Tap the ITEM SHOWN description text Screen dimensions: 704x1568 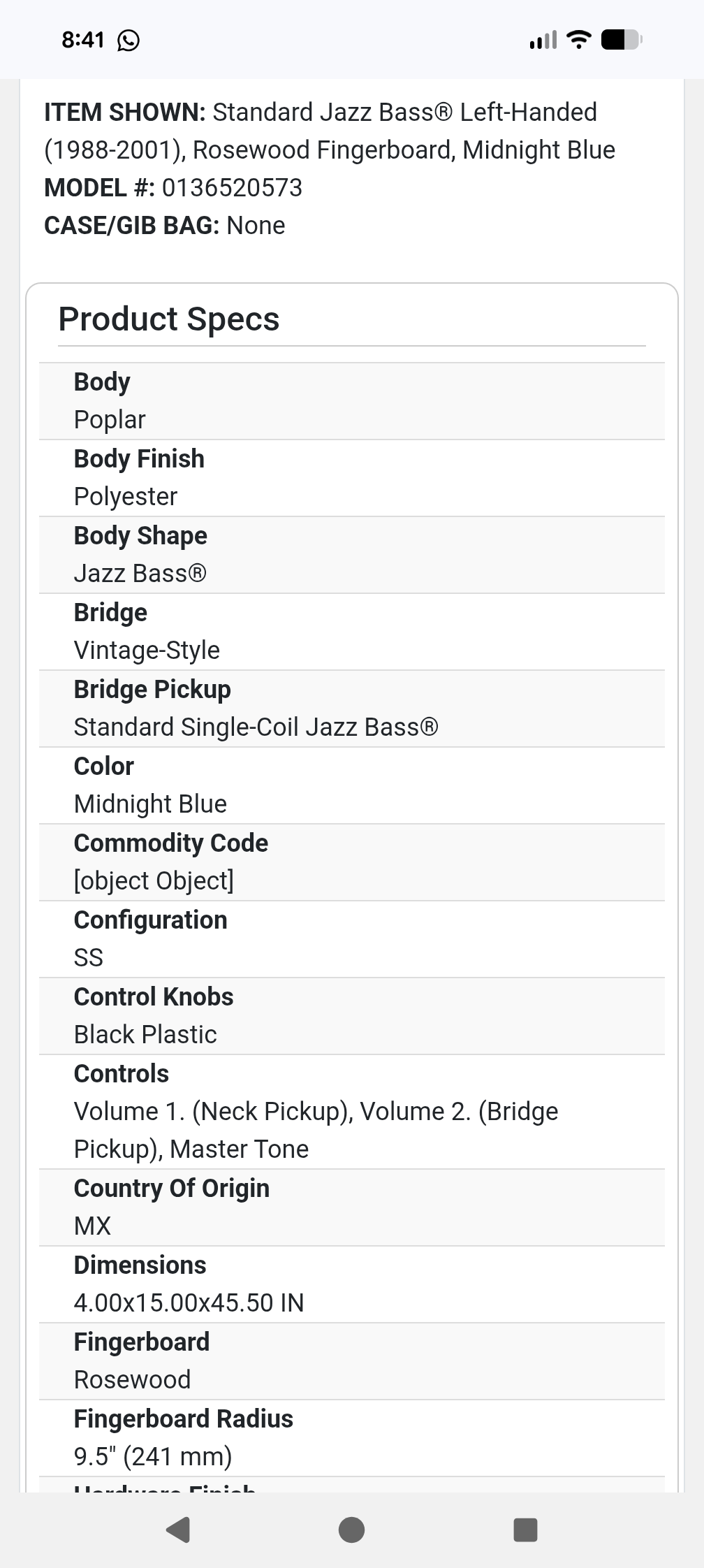pos(330,131)
